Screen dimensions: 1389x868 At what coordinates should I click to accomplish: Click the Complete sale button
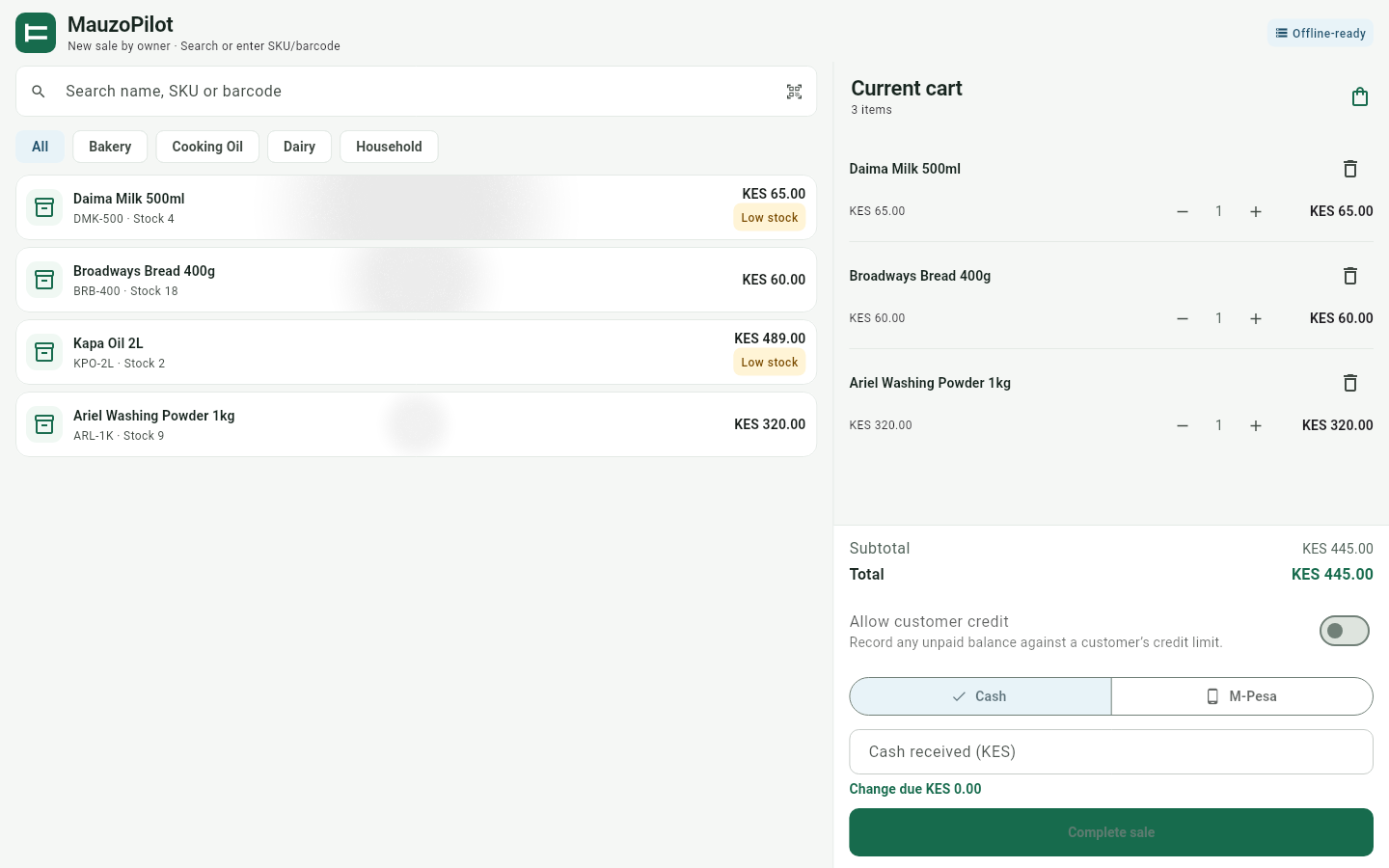(1111, 832)
